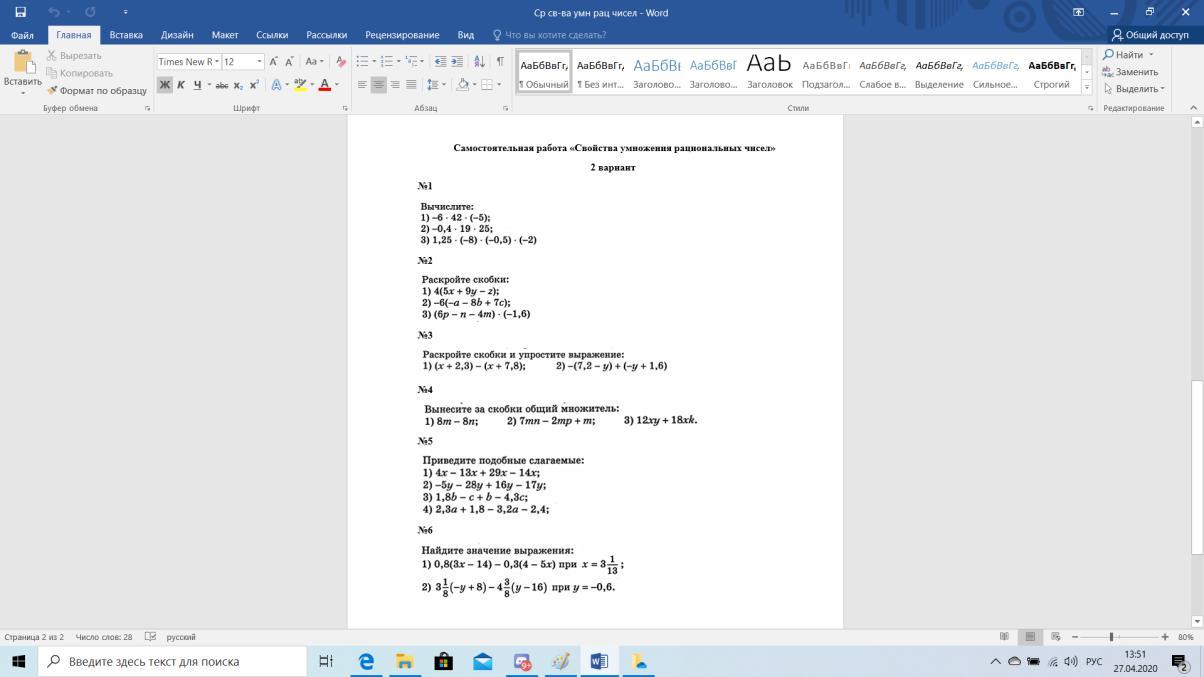
Task: Switch to the Вставка tab
Action: (126, 35)
